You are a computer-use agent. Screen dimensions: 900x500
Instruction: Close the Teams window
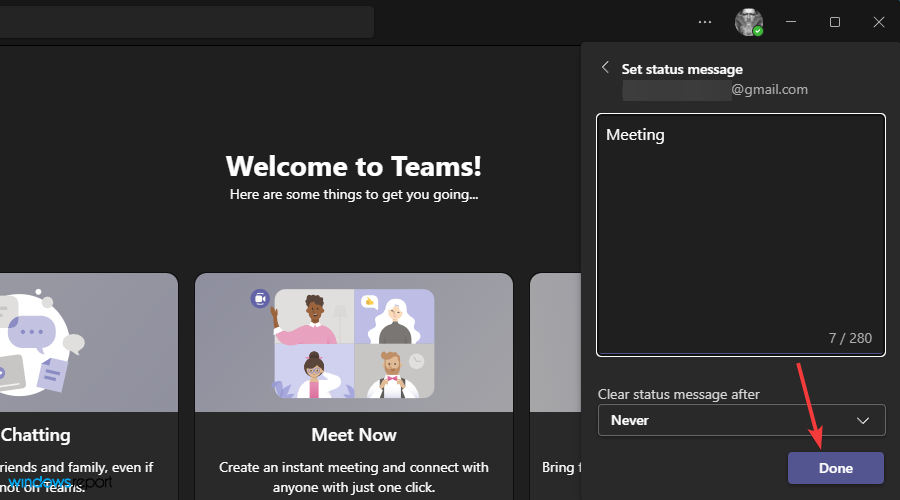pos(879,22)
